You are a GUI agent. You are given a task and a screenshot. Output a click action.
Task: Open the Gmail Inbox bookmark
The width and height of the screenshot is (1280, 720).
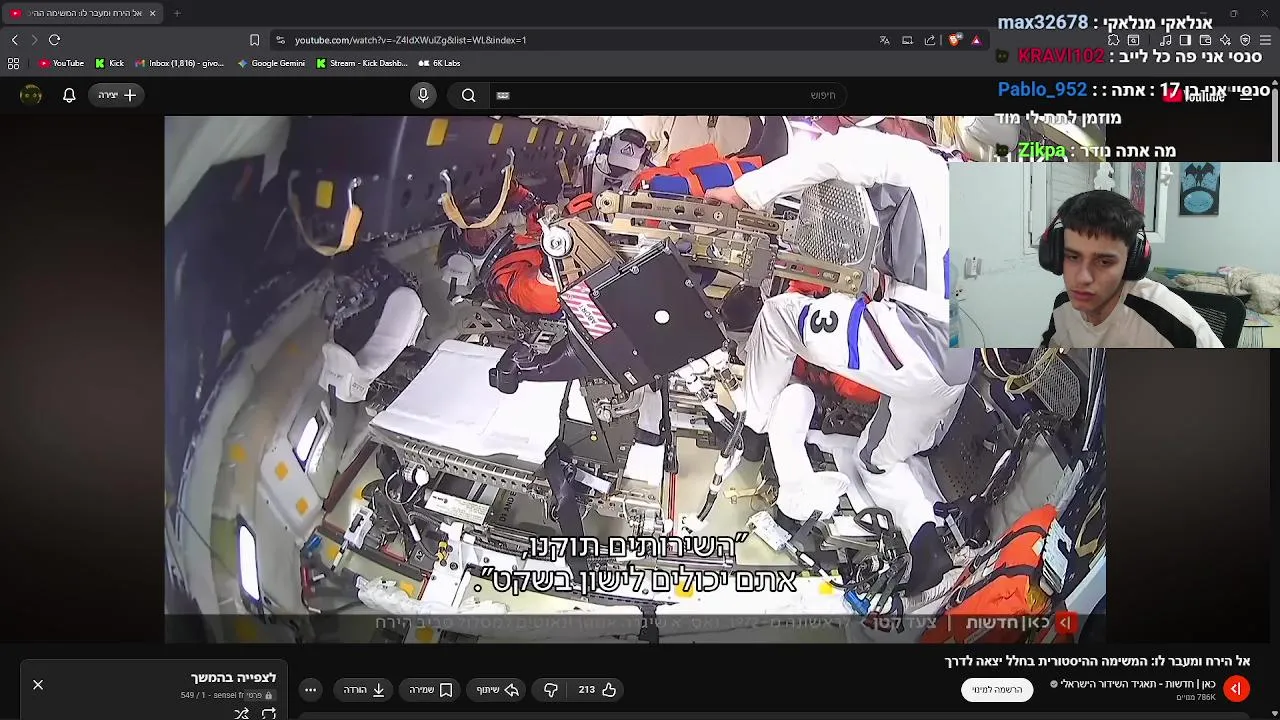click(180, 63)
